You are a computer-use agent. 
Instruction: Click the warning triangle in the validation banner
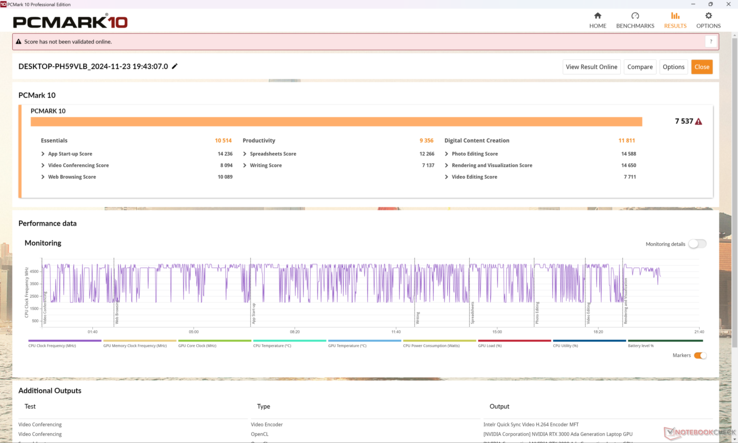19,42
